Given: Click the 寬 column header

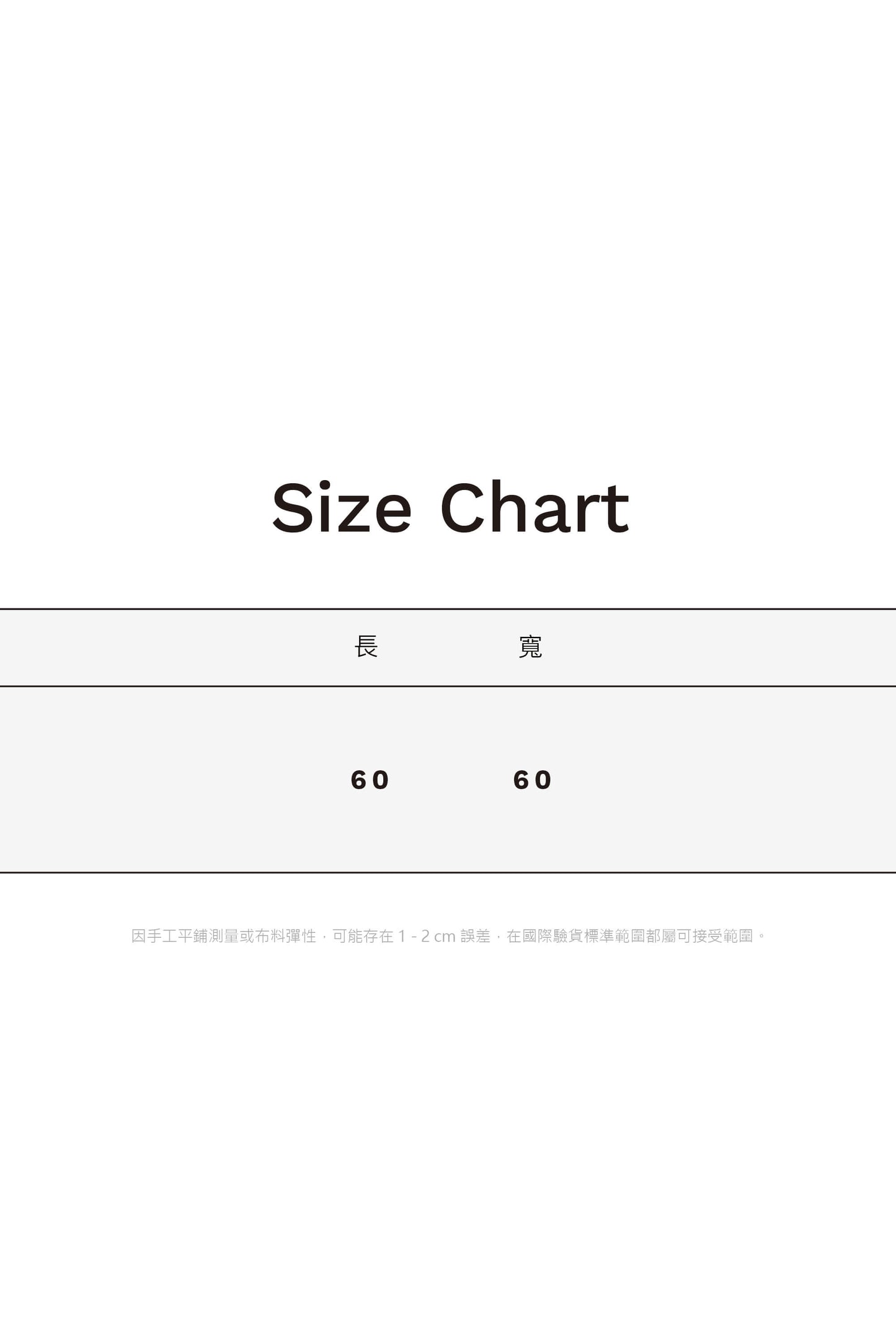Looking at the screenshot, I should 531,648.
